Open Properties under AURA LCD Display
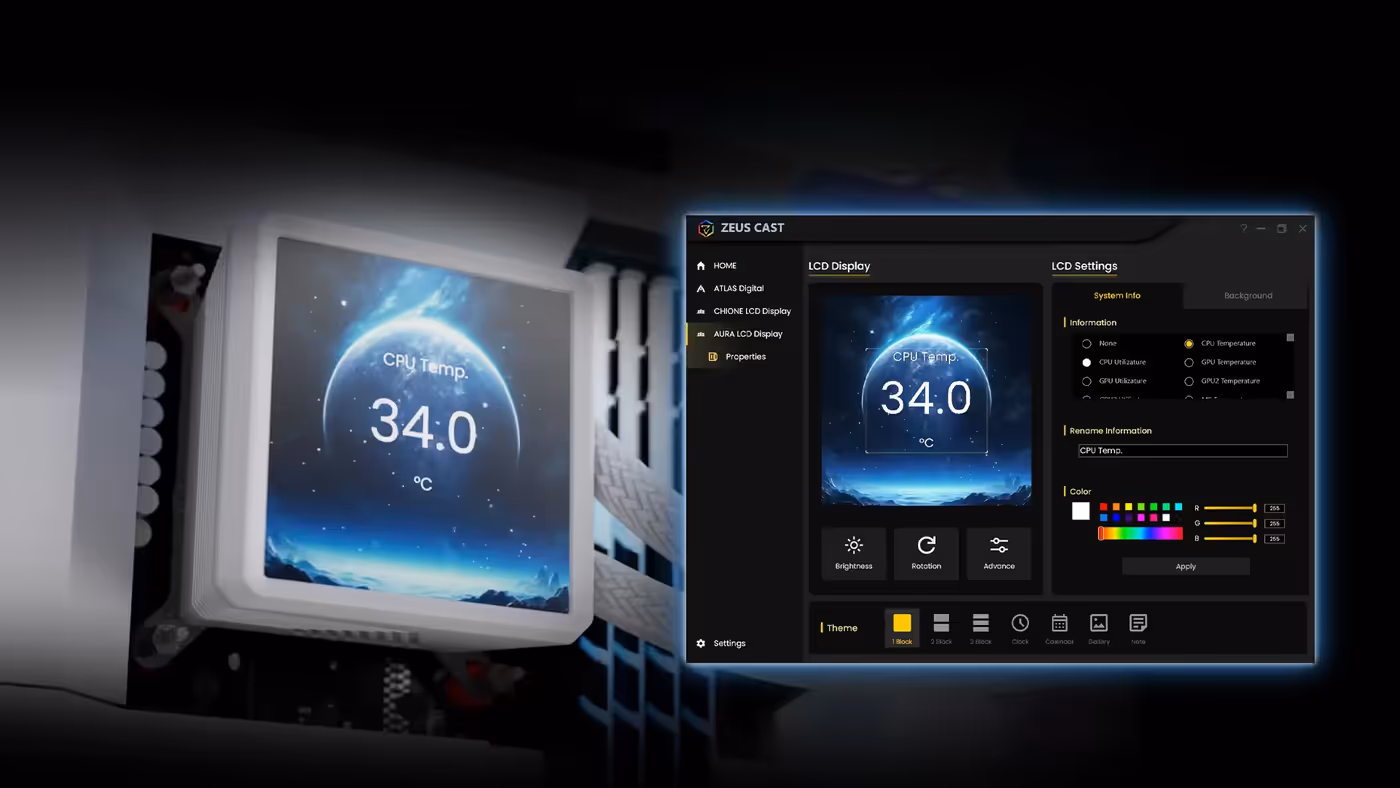The width and height of the screenshot is (1400, 788). coord(737,357)
